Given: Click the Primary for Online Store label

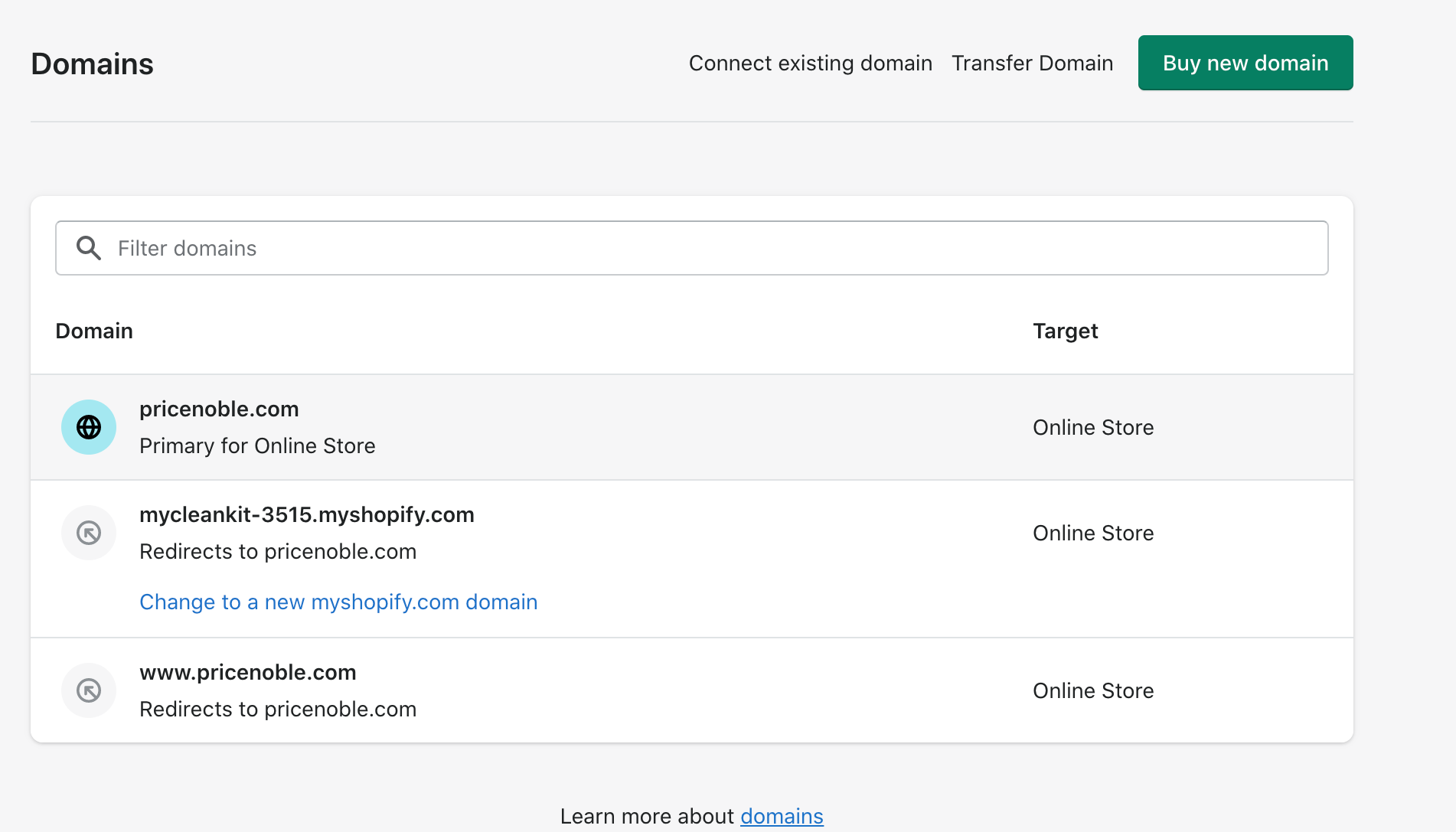Looking at the screenshot, I should click(x=257, y=446).
